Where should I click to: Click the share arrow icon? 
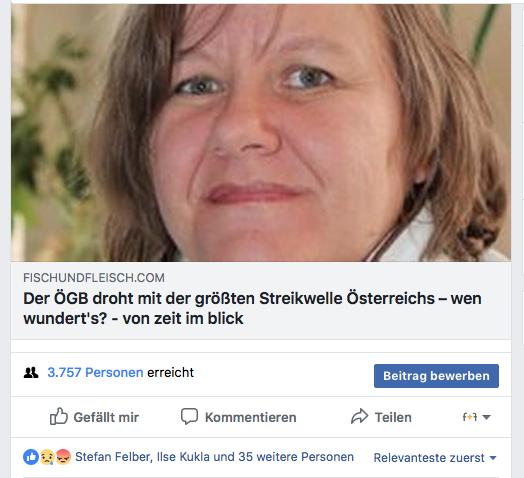pyautogui.click(x=359, y=416)
